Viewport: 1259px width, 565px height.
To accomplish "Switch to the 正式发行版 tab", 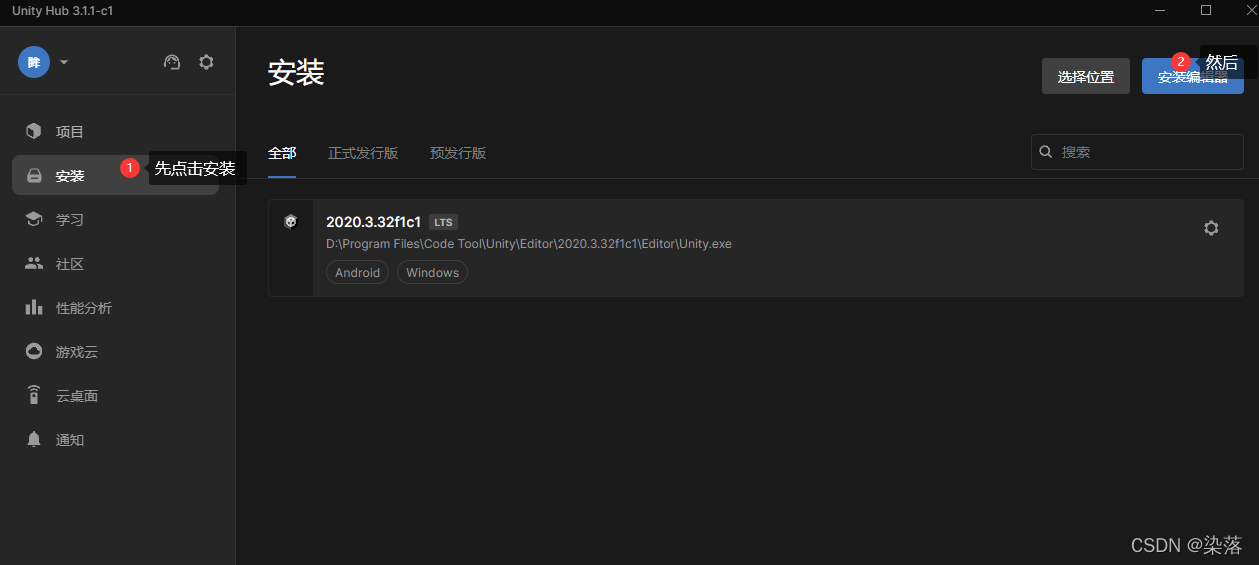I will coord(363,153).
